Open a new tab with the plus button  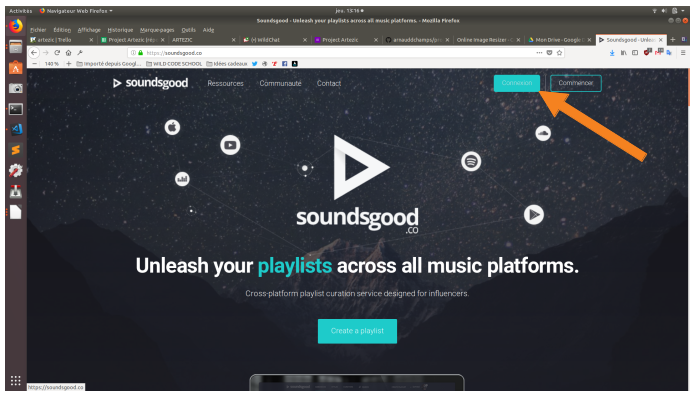coord(673,40)
